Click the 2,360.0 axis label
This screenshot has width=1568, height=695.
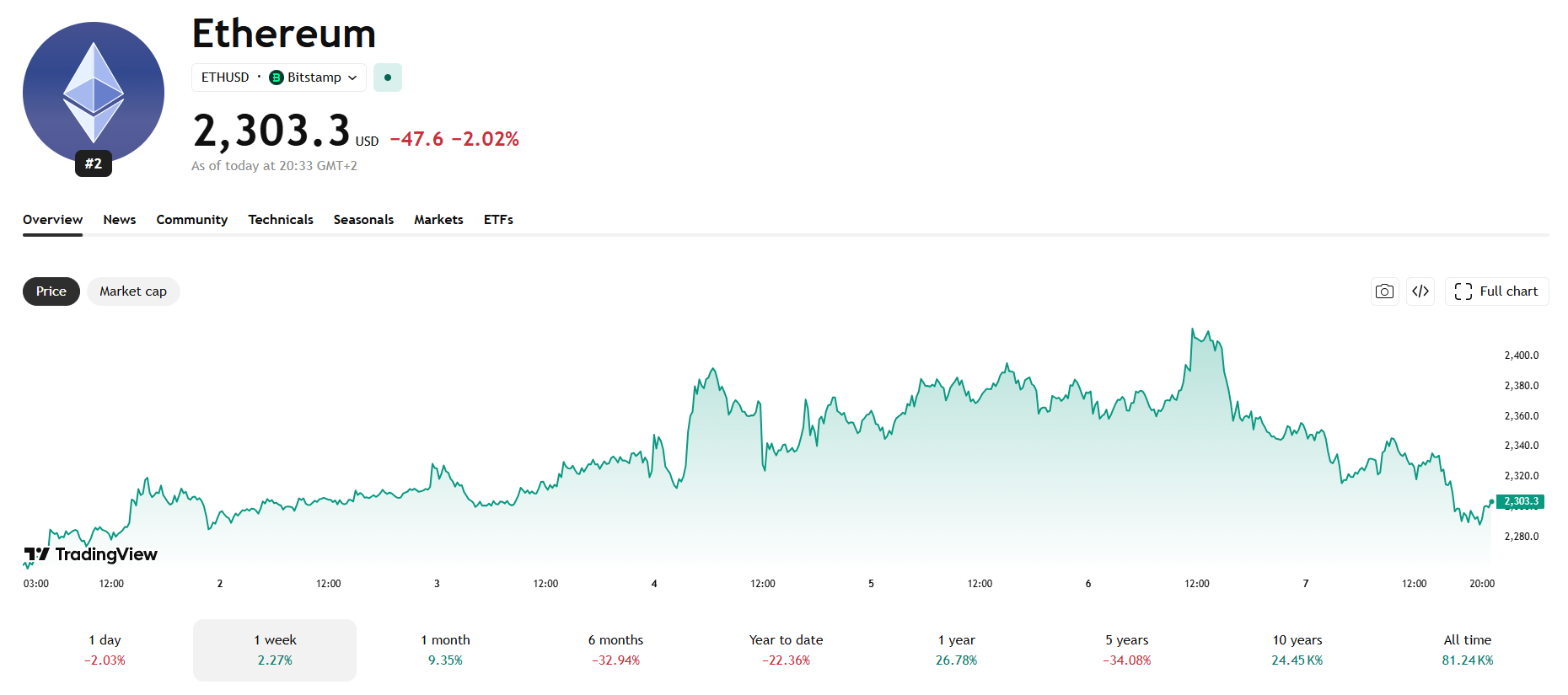(1522, 416)
